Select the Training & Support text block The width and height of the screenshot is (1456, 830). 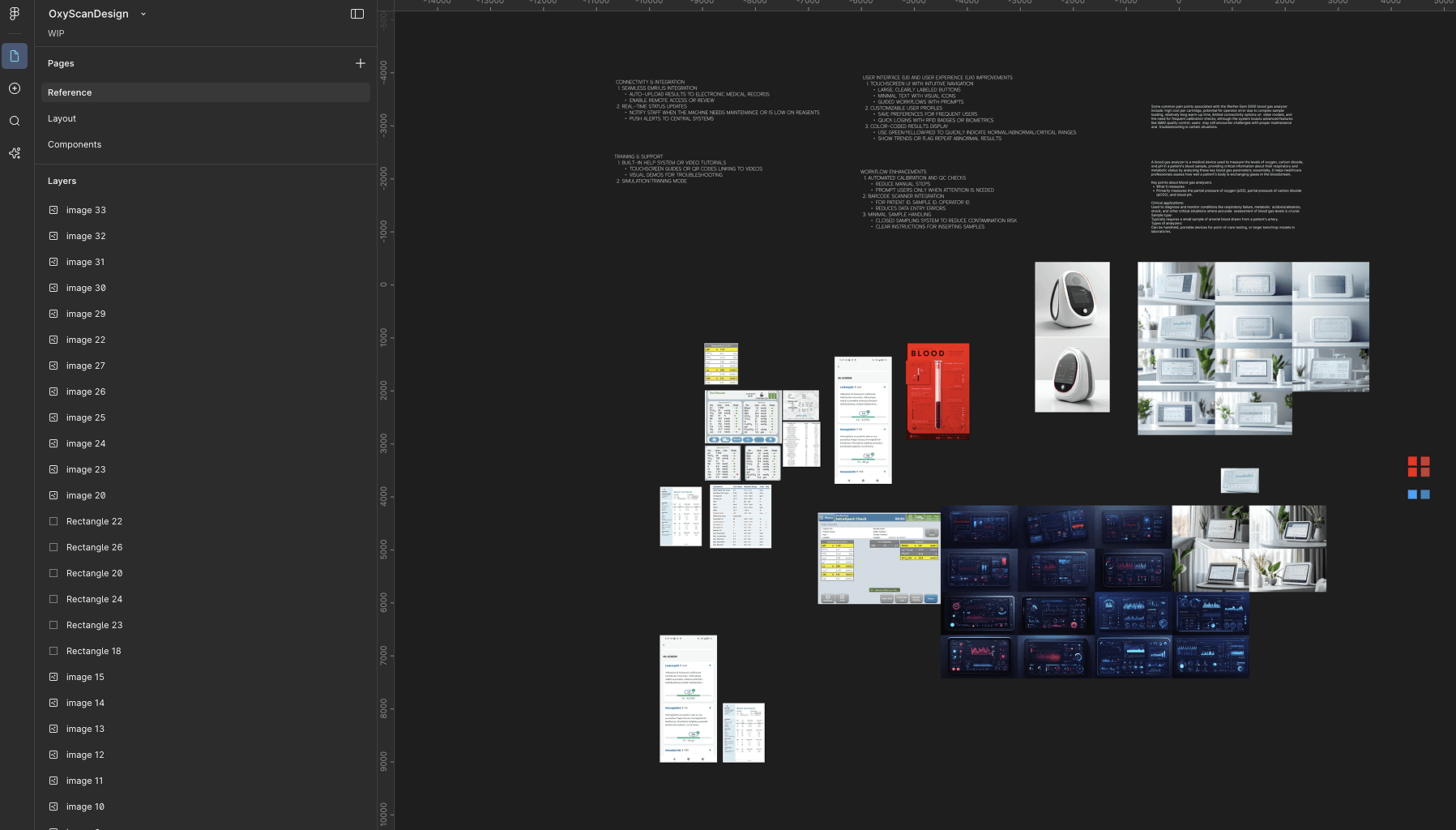click(x=689, y=169)
